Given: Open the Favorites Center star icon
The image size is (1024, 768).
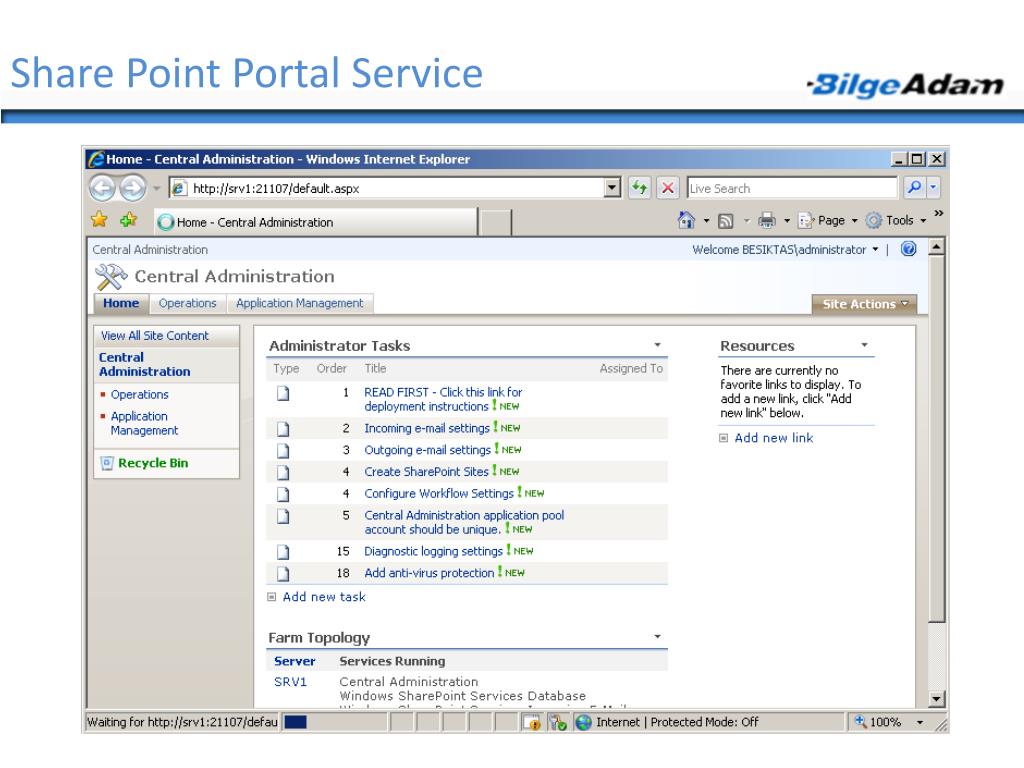Looking at the screenshot, I should [x=99, y=220].
